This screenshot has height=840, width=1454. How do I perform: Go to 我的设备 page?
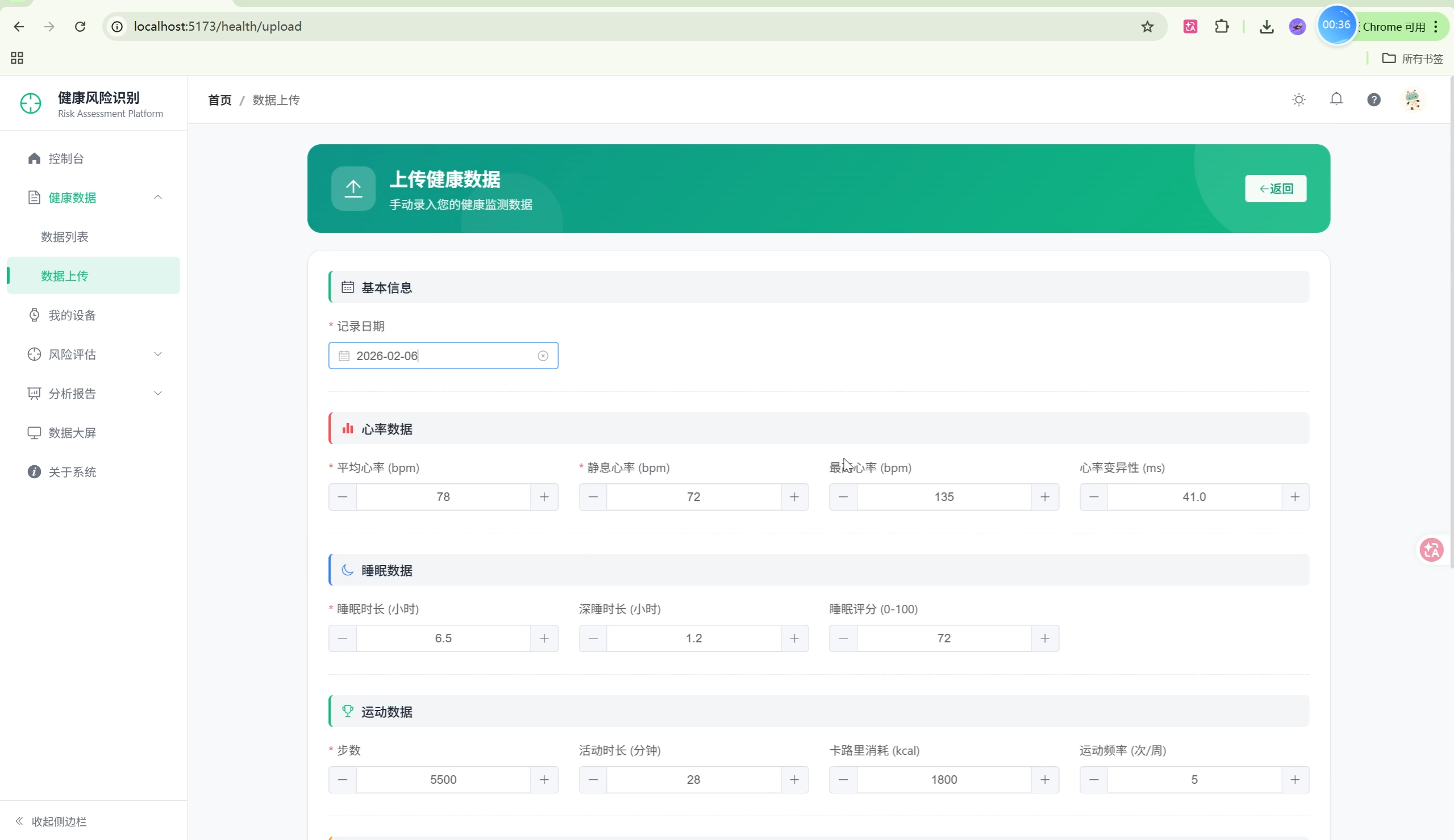pyautogui.click(x=72, y=315)
